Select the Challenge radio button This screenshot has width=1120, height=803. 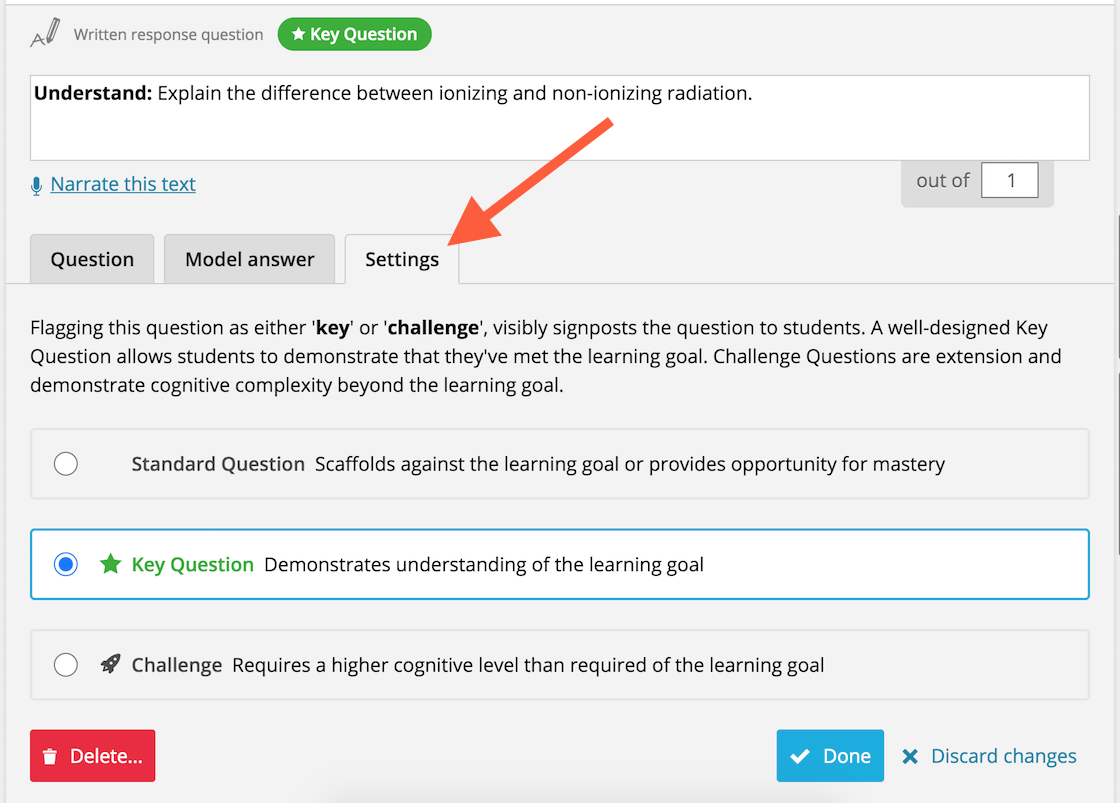(66, 664)
